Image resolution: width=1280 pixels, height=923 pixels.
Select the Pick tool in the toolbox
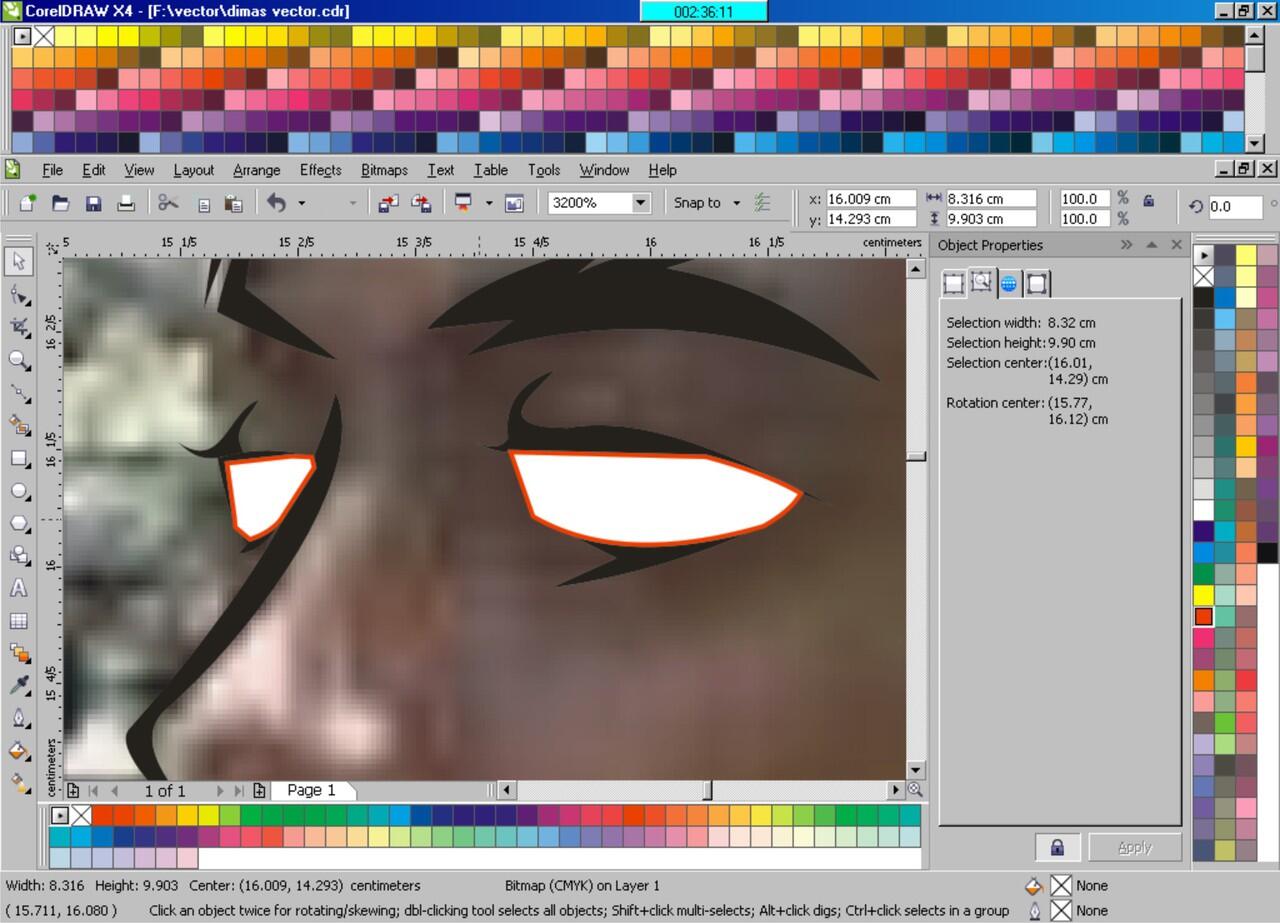tap(19, 262)
